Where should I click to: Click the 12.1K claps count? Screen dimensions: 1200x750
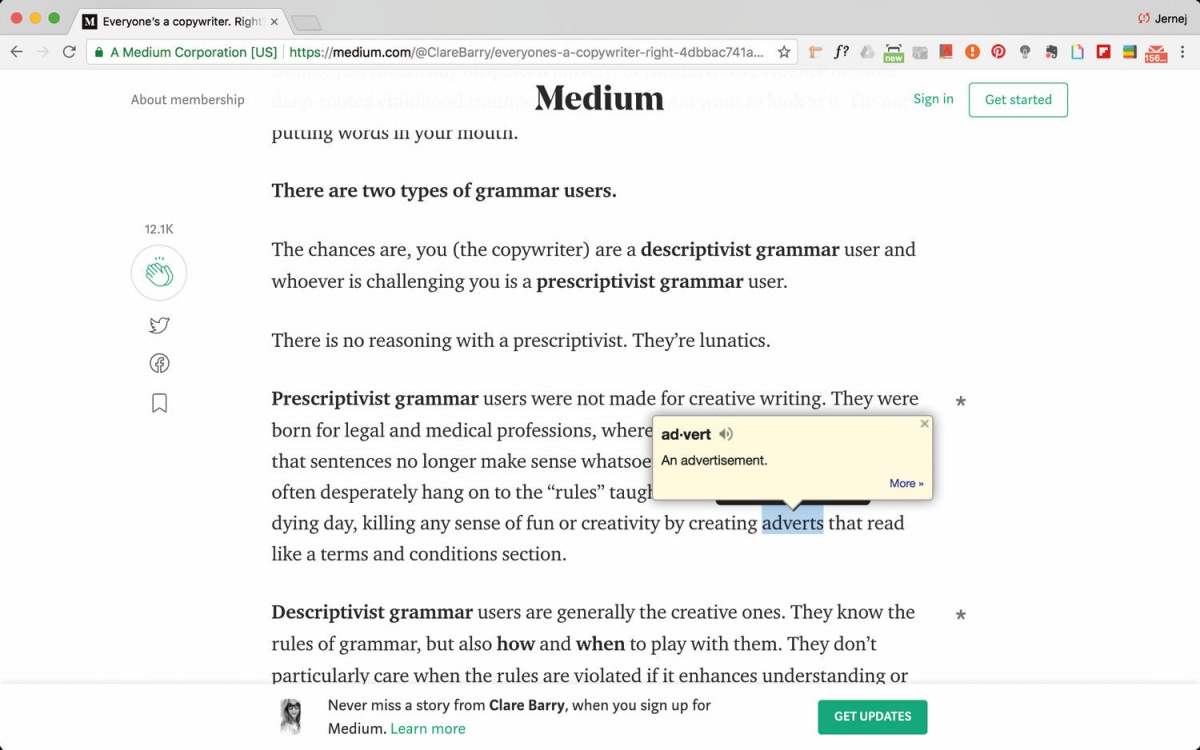click(x=159, y=229)
